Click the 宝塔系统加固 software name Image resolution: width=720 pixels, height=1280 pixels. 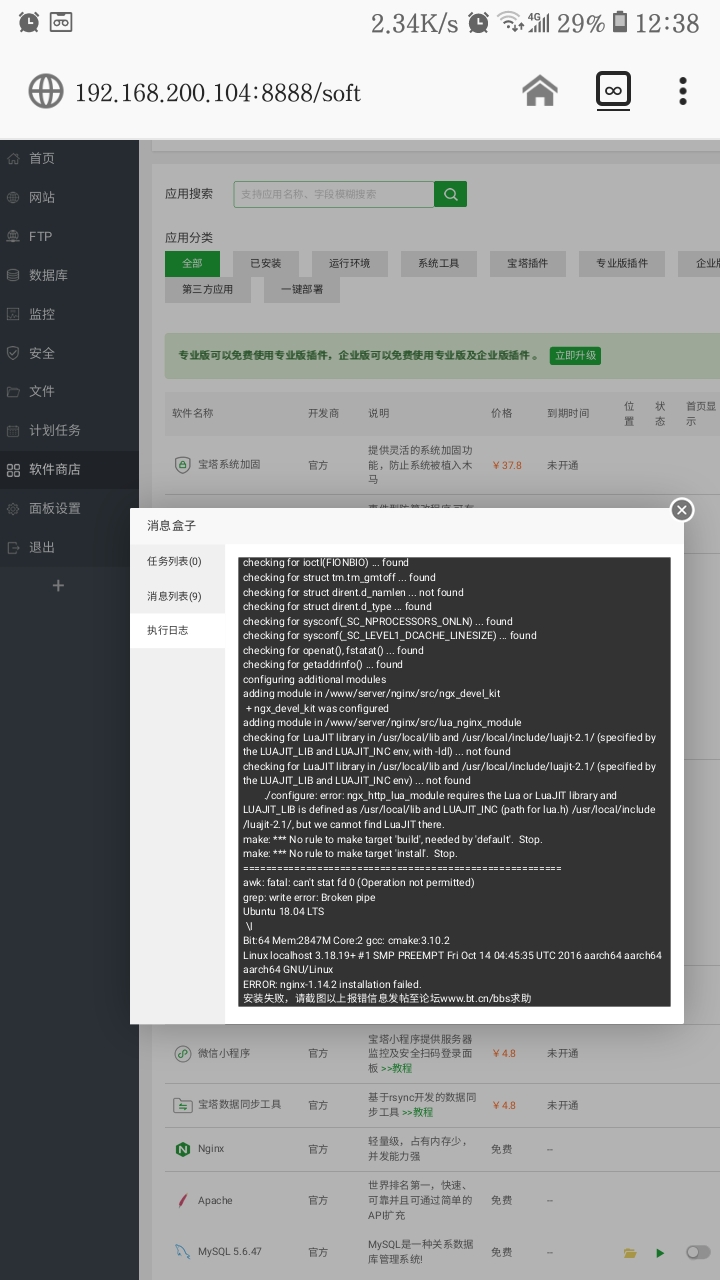(x=229, y=465)
